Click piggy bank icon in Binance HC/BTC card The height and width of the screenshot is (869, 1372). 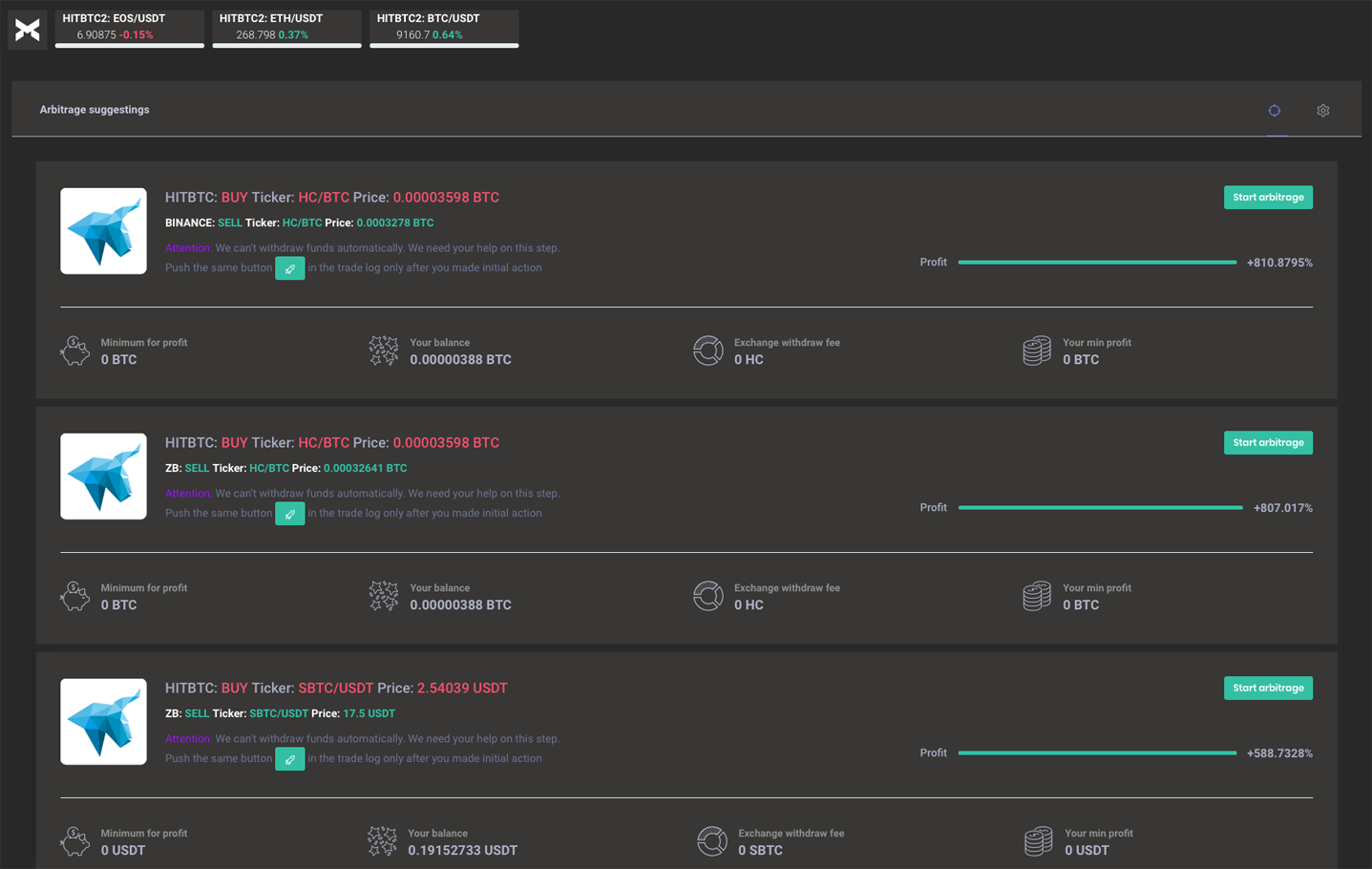tap(74, 350)
